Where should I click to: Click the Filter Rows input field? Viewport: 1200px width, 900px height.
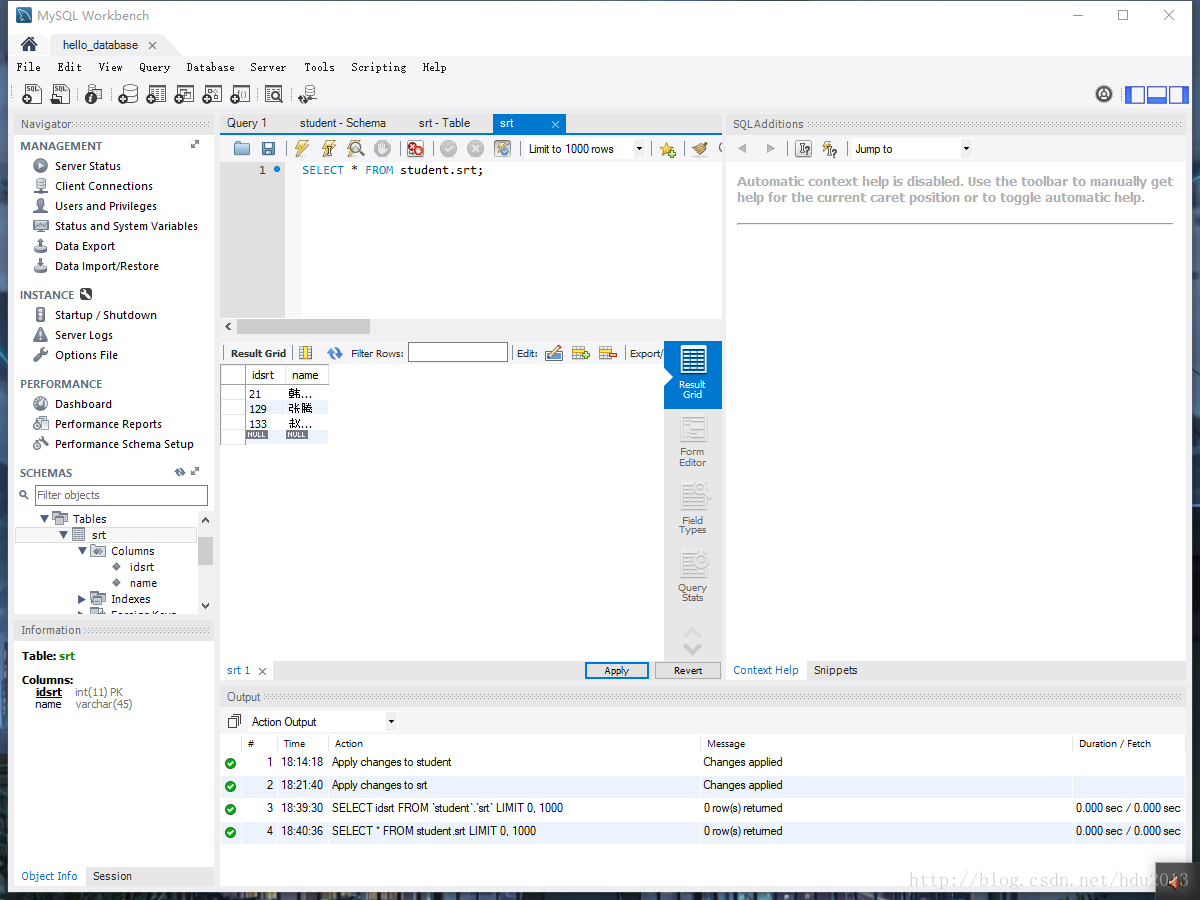coord(458,352)
